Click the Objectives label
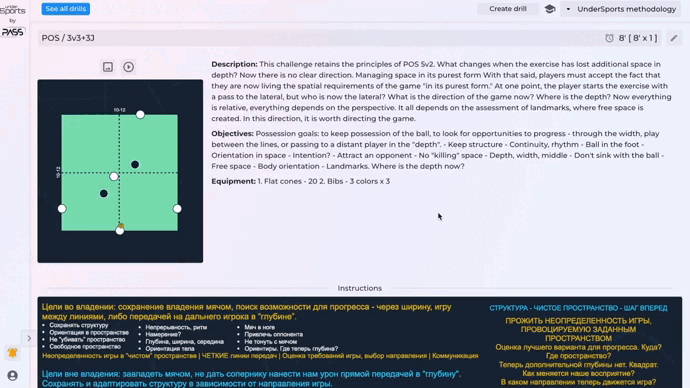Screen dimensions: 690x388 [x=232, y=134]
